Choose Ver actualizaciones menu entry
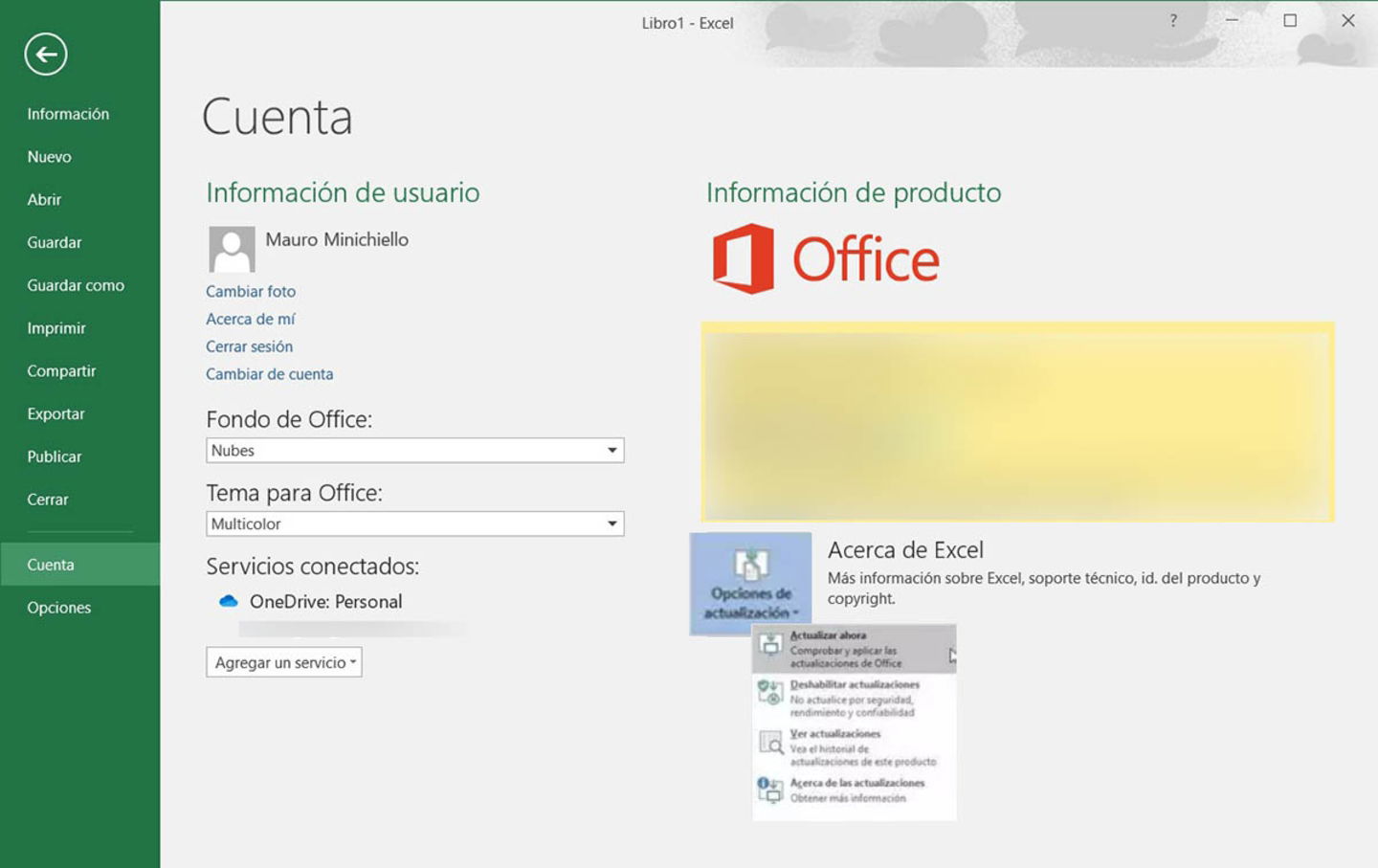 coord(854,747)
